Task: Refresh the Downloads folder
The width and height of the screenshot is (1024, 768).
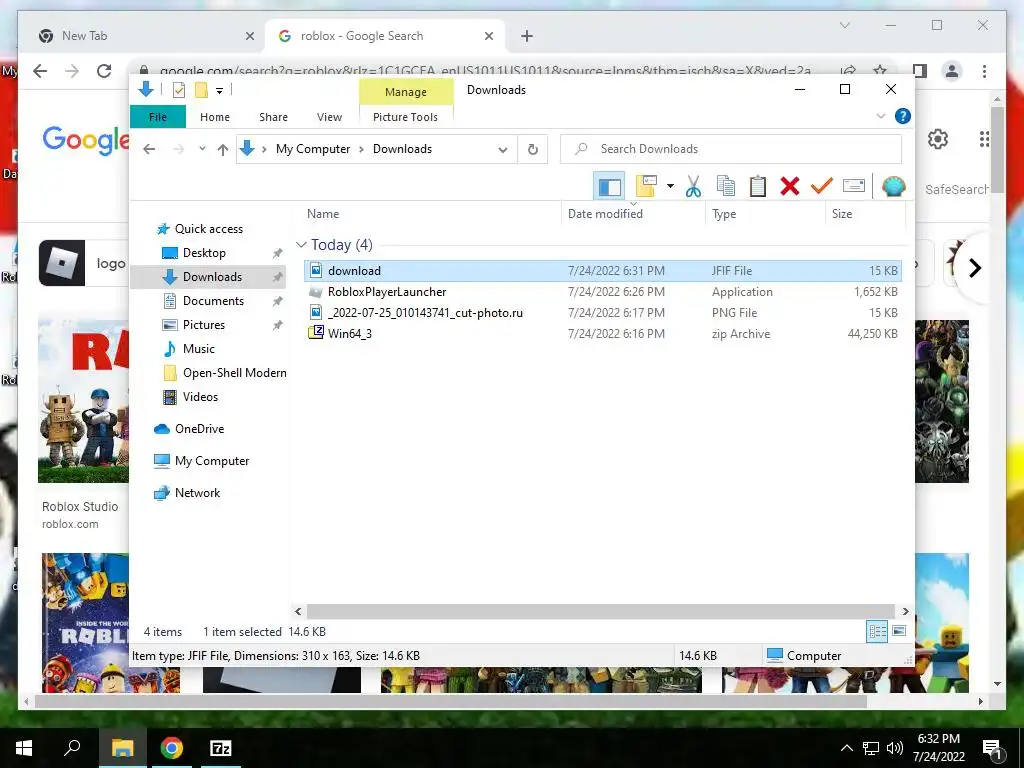Action: click(533, 150)
